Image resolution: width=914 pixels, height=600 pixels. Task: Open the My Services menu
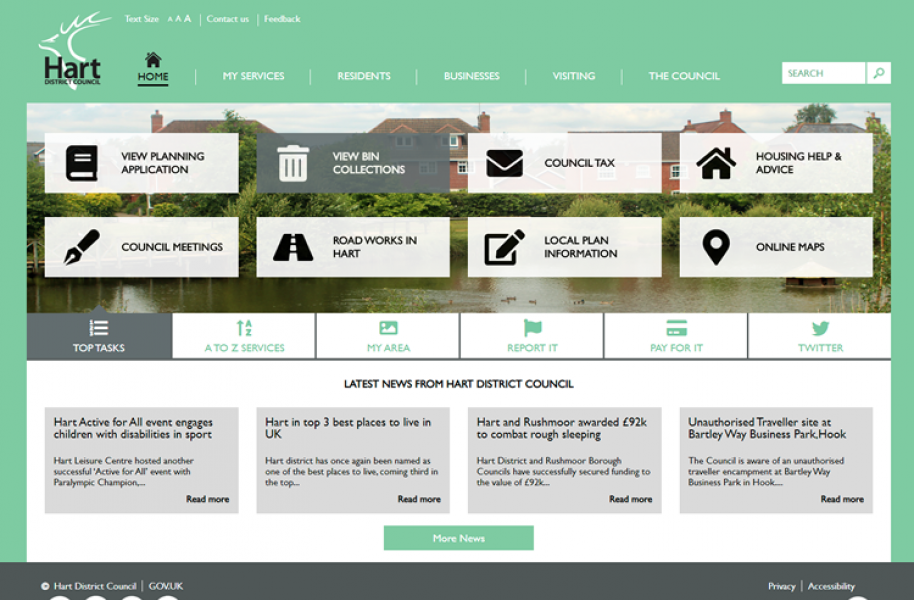(254, 76)
